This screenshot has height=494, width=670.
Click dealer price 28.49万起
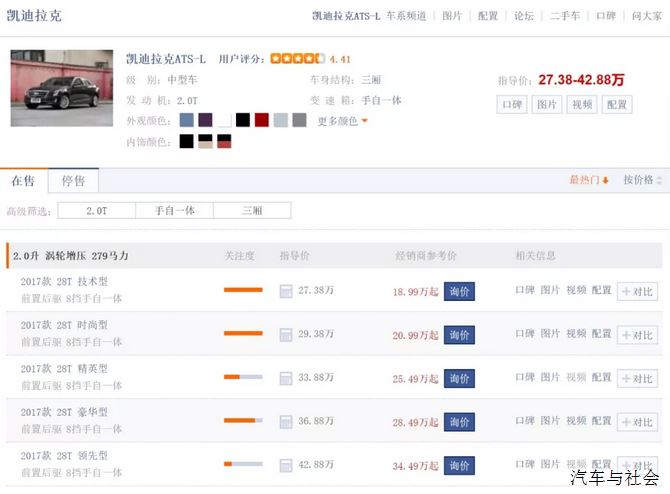click(416, 423)
